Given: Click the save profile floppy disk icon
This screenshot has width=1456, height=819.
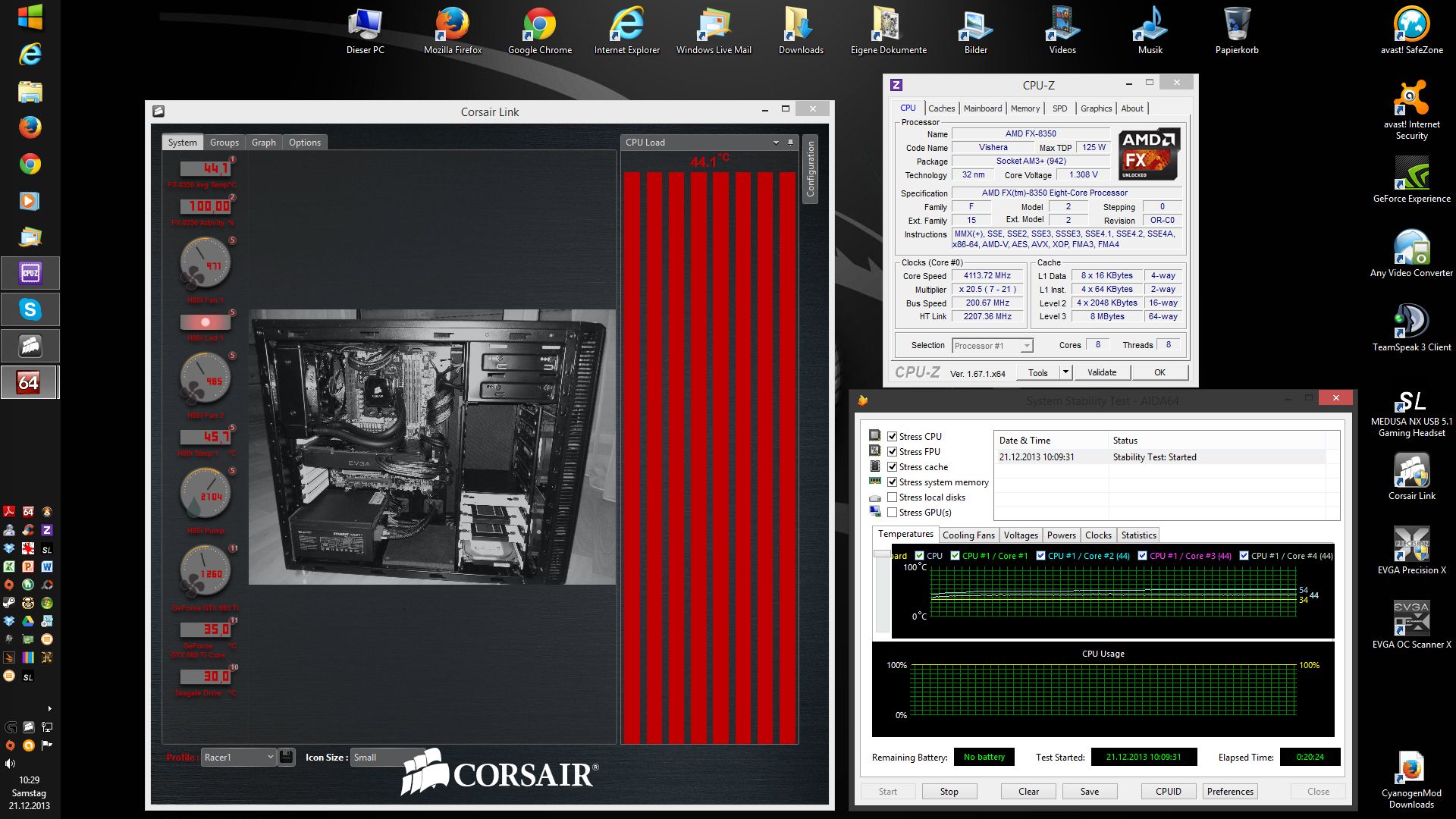Looking at the screenshot, I should 287,757.
